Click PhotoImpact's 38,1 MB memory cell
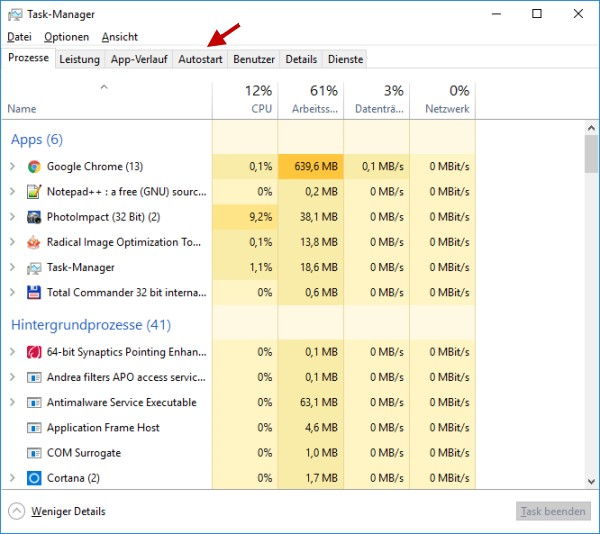600x534 pixels. tap(311, 217)
